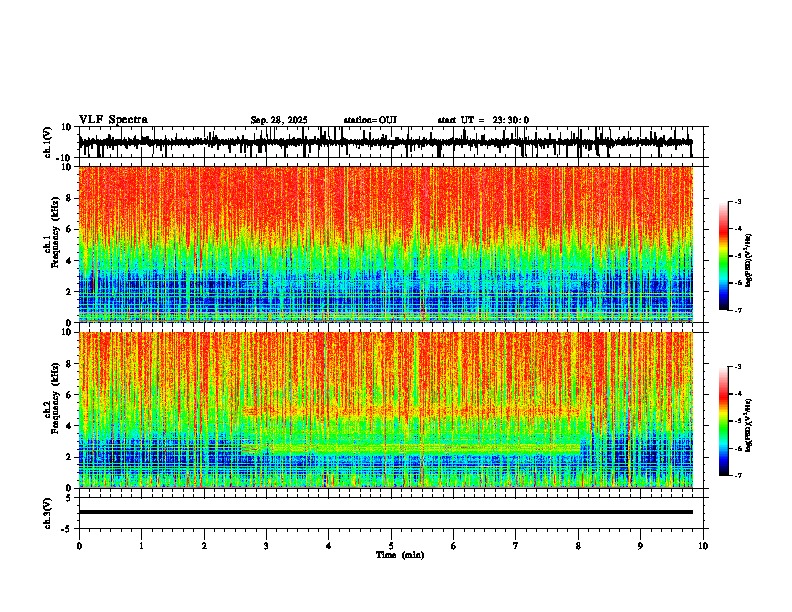Click the flat ch.3 black trace line
792x612 pixels.
click(386, 512)
